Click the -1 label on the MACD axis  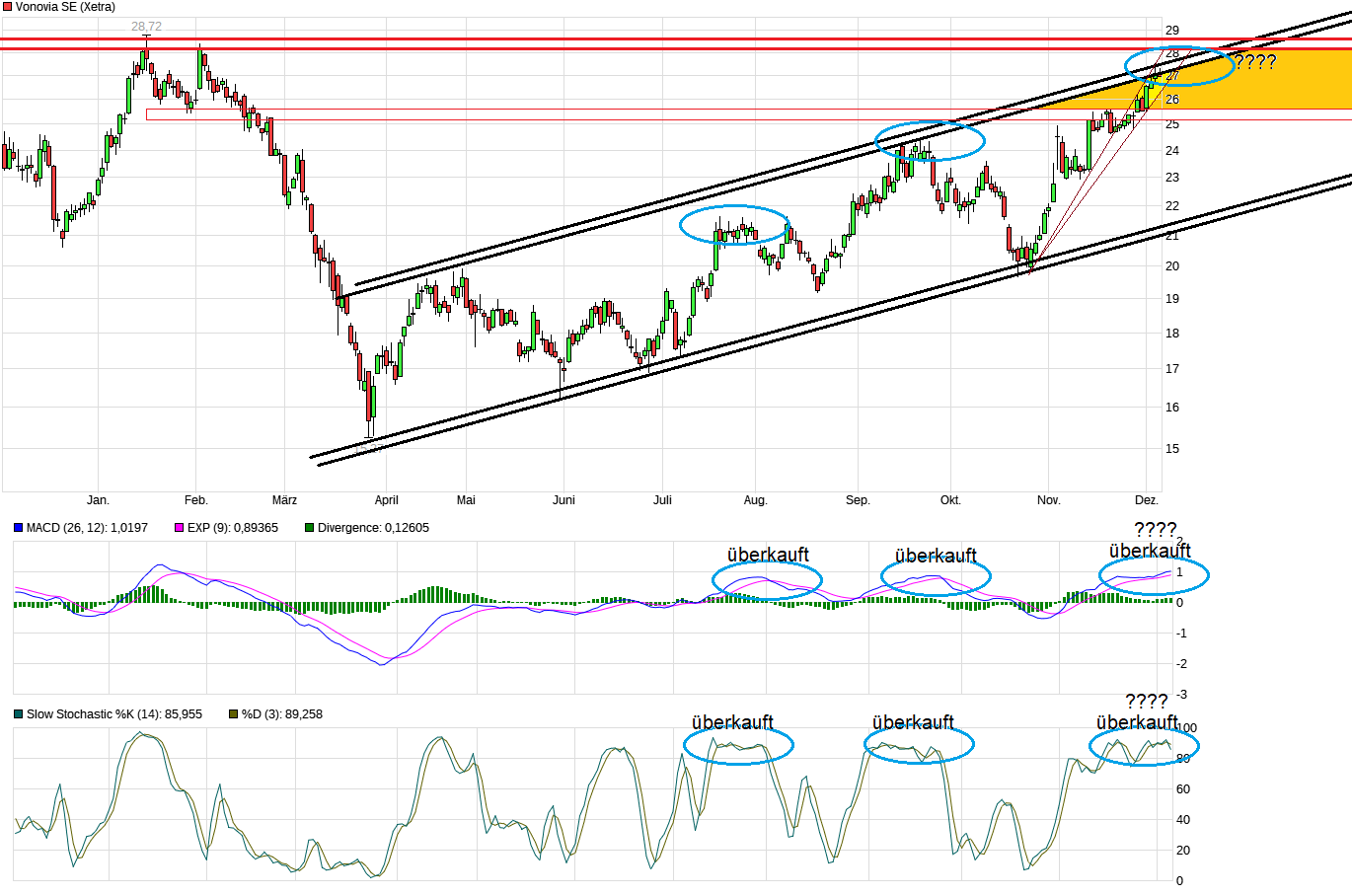click(x=1181, y=634)
